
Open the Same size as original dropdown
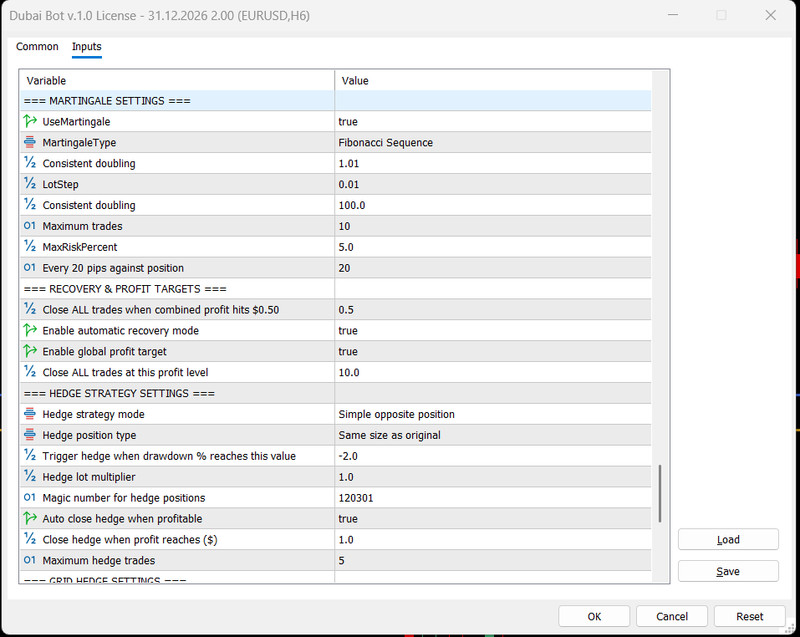pos(493,435)
